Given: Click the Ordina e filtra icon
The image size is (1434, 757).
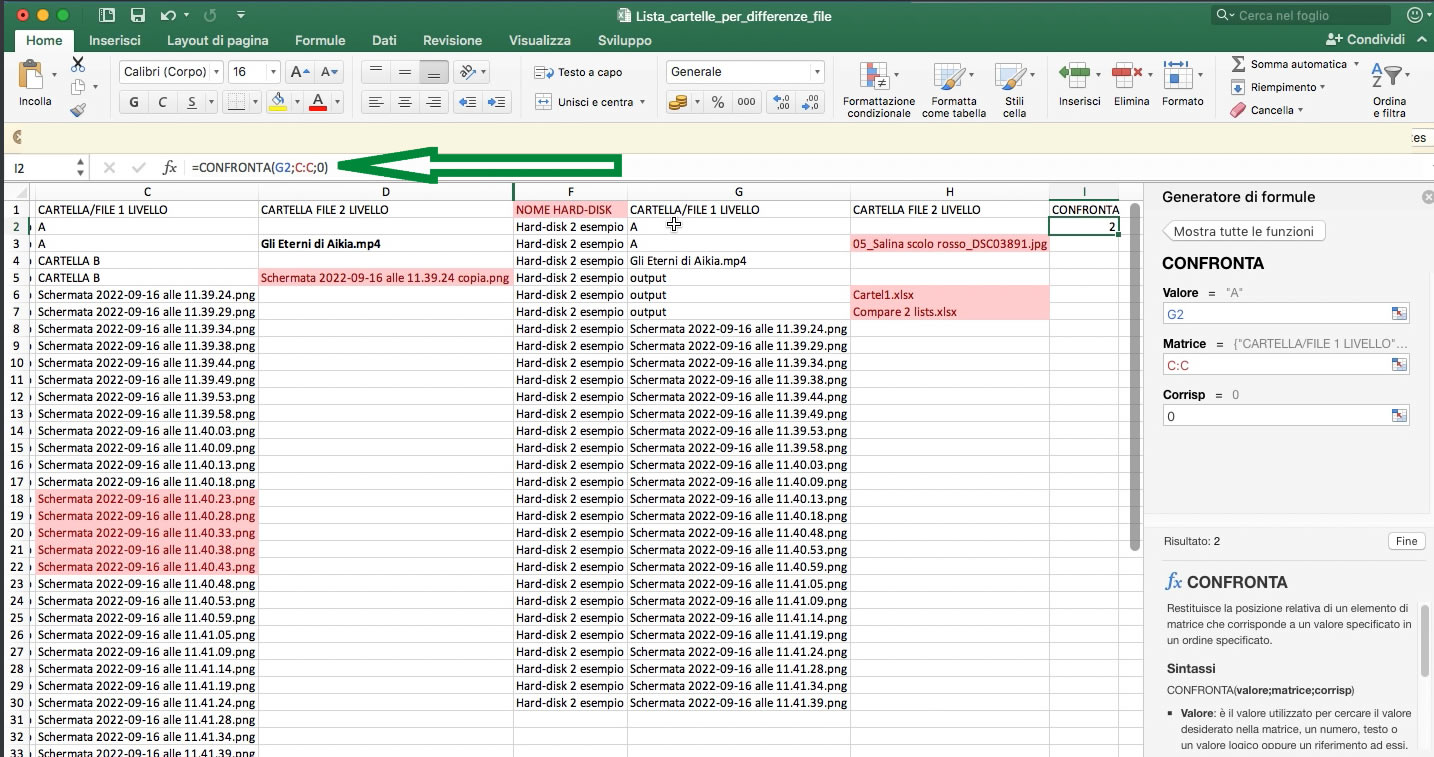Looking at the screenshot, I should pyautogui.click(x=1389, y=76).
